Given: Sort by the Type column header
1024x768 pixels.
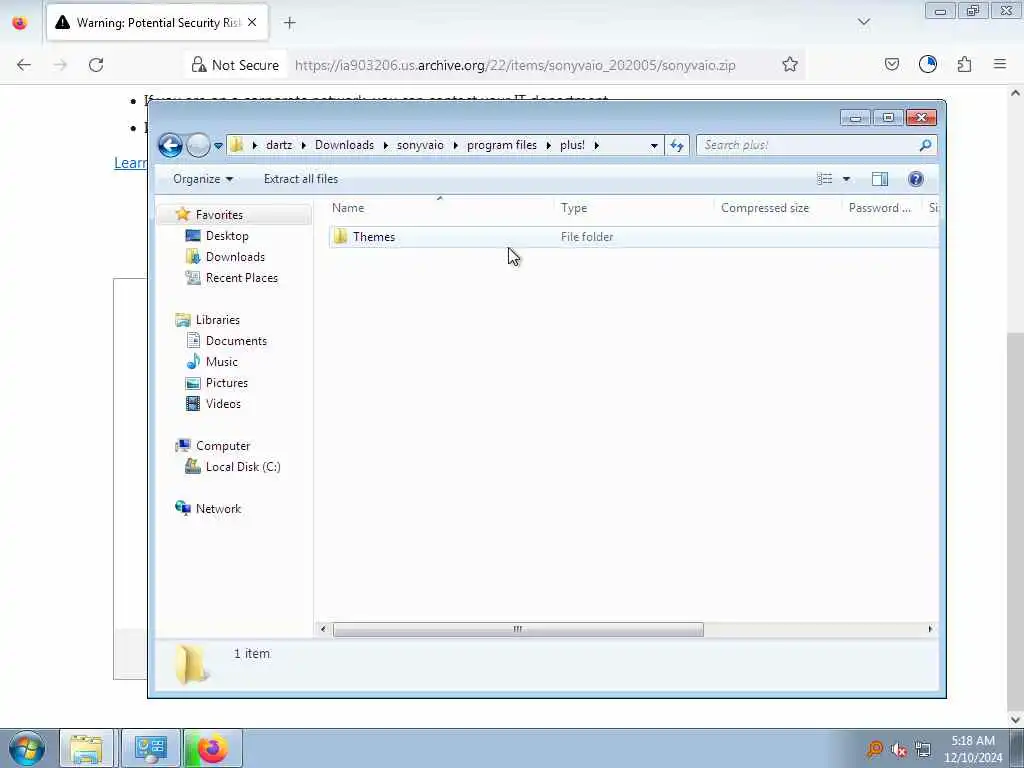Looking at the screenshot, I should [x=633, y=208].
